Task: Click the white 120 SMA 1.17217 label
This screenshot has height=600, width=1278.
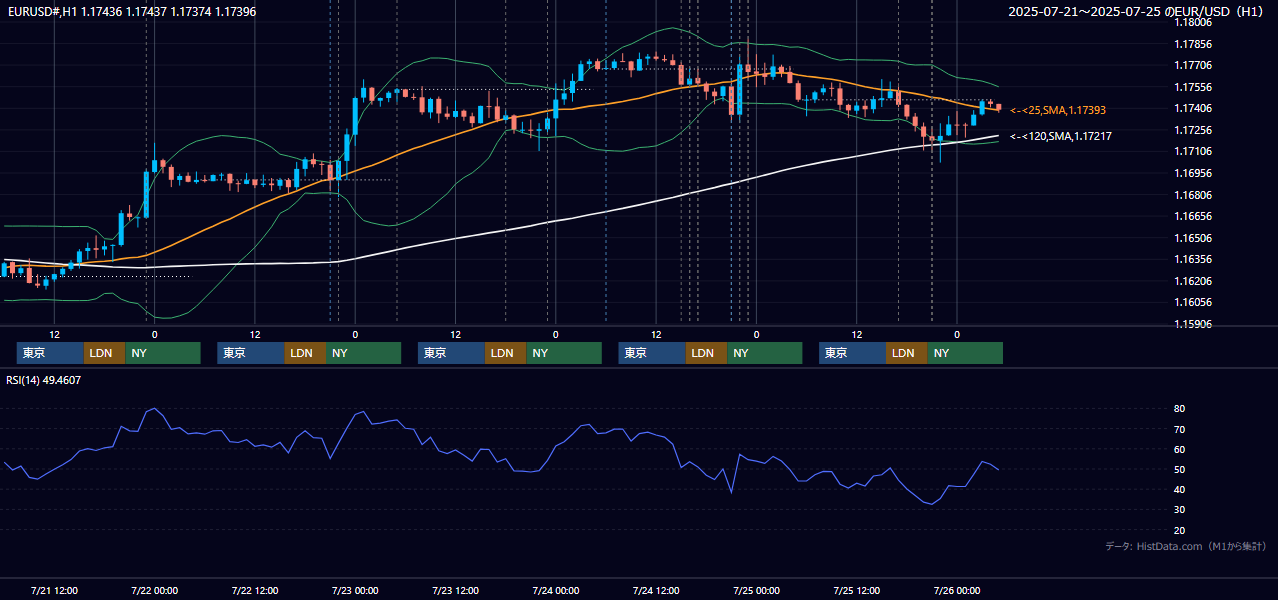Action: pos(1061,136)
